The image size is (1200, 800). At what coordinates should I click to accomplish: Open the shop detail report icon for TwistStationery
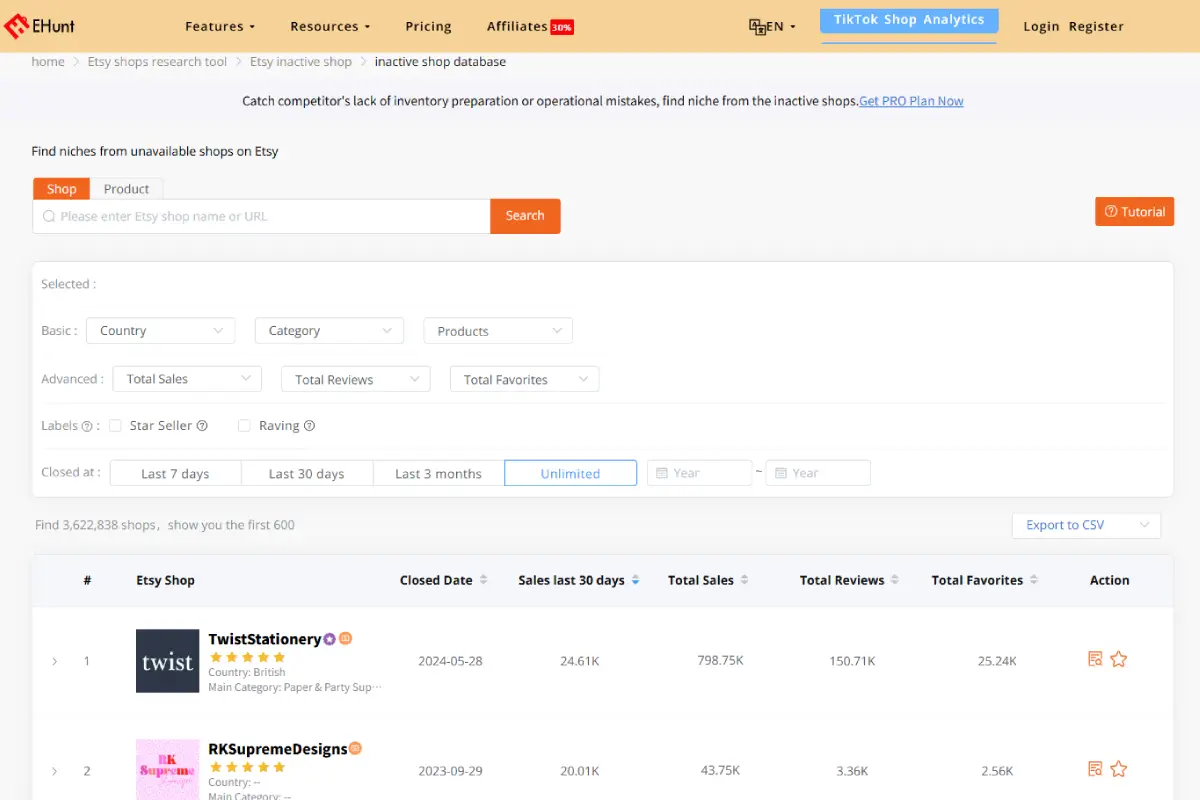pyautogui.click(x=1095, y=658)
